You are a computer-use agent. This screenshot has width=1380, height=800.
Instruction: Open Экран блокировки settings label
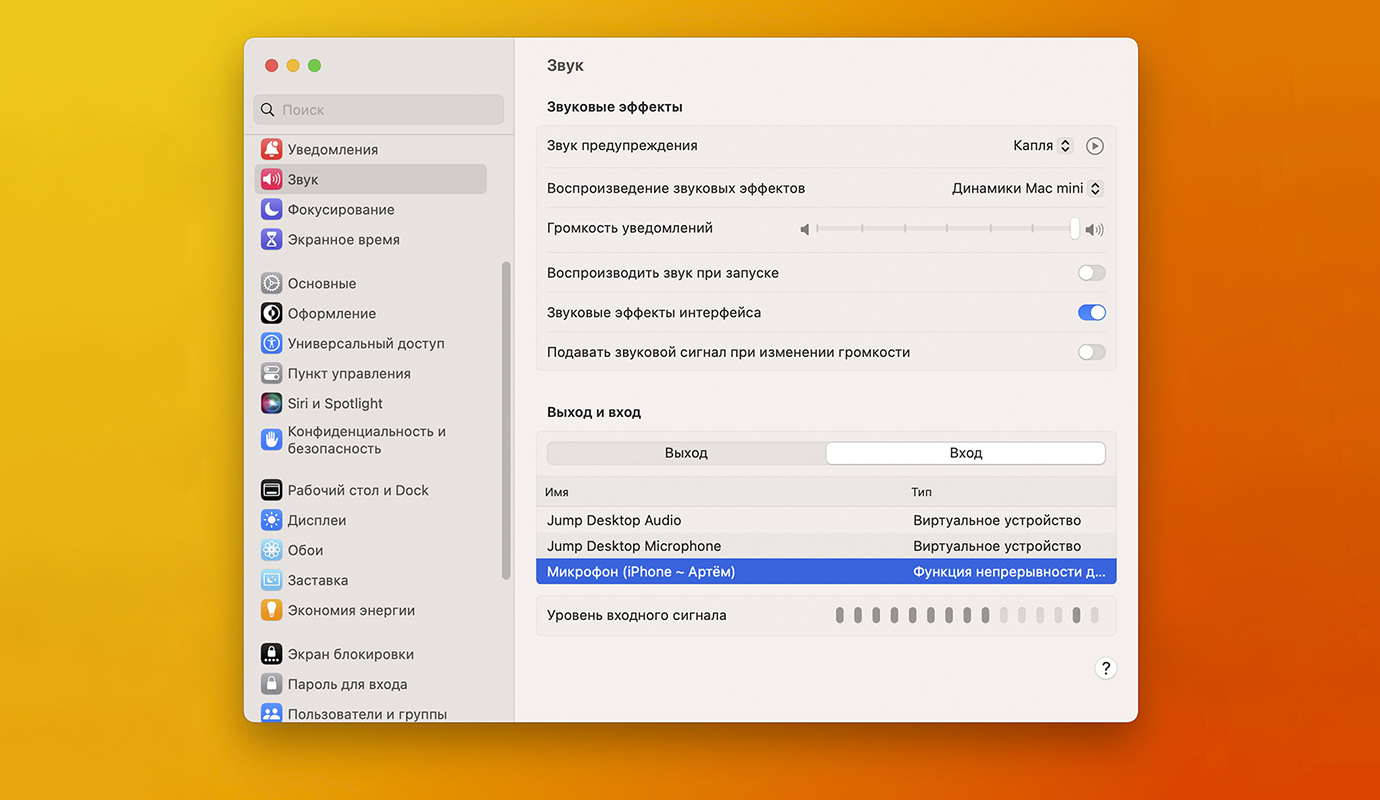point(351,654)
